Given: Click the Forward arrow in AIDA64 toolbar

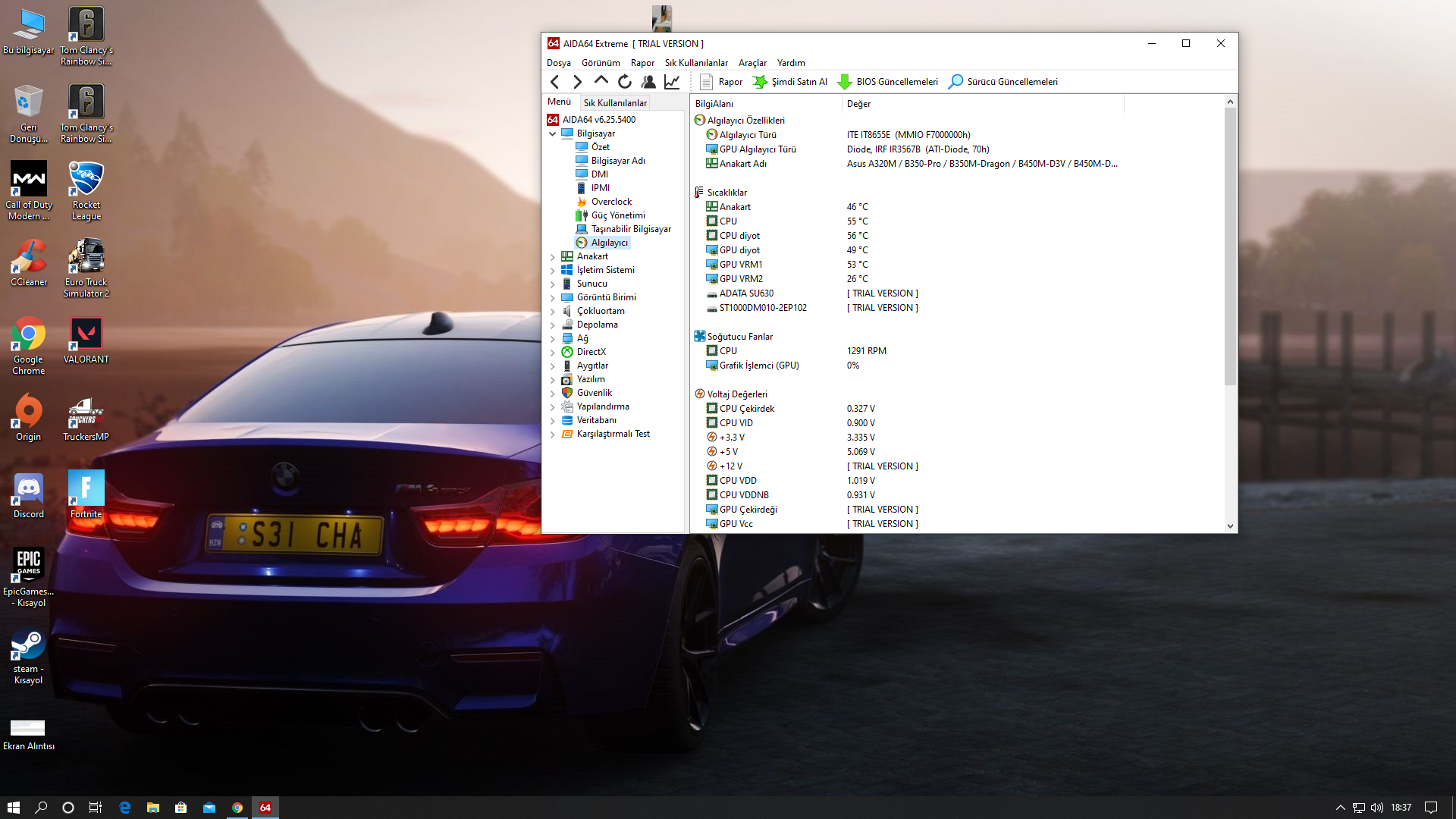Looking at the screenshot, I should [x=578, y=82].
